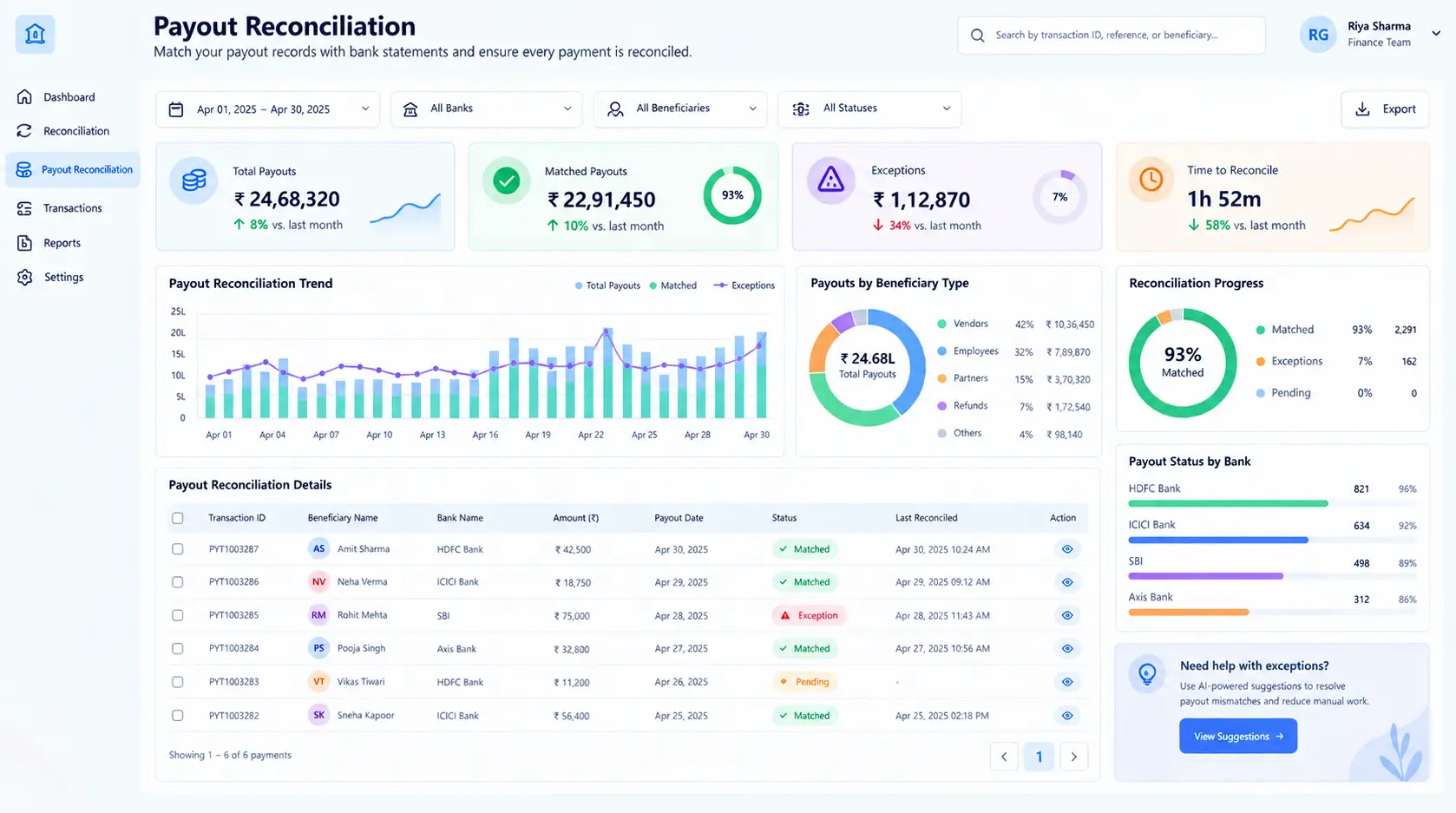Click the lightbulb icon in help card

1147,673
